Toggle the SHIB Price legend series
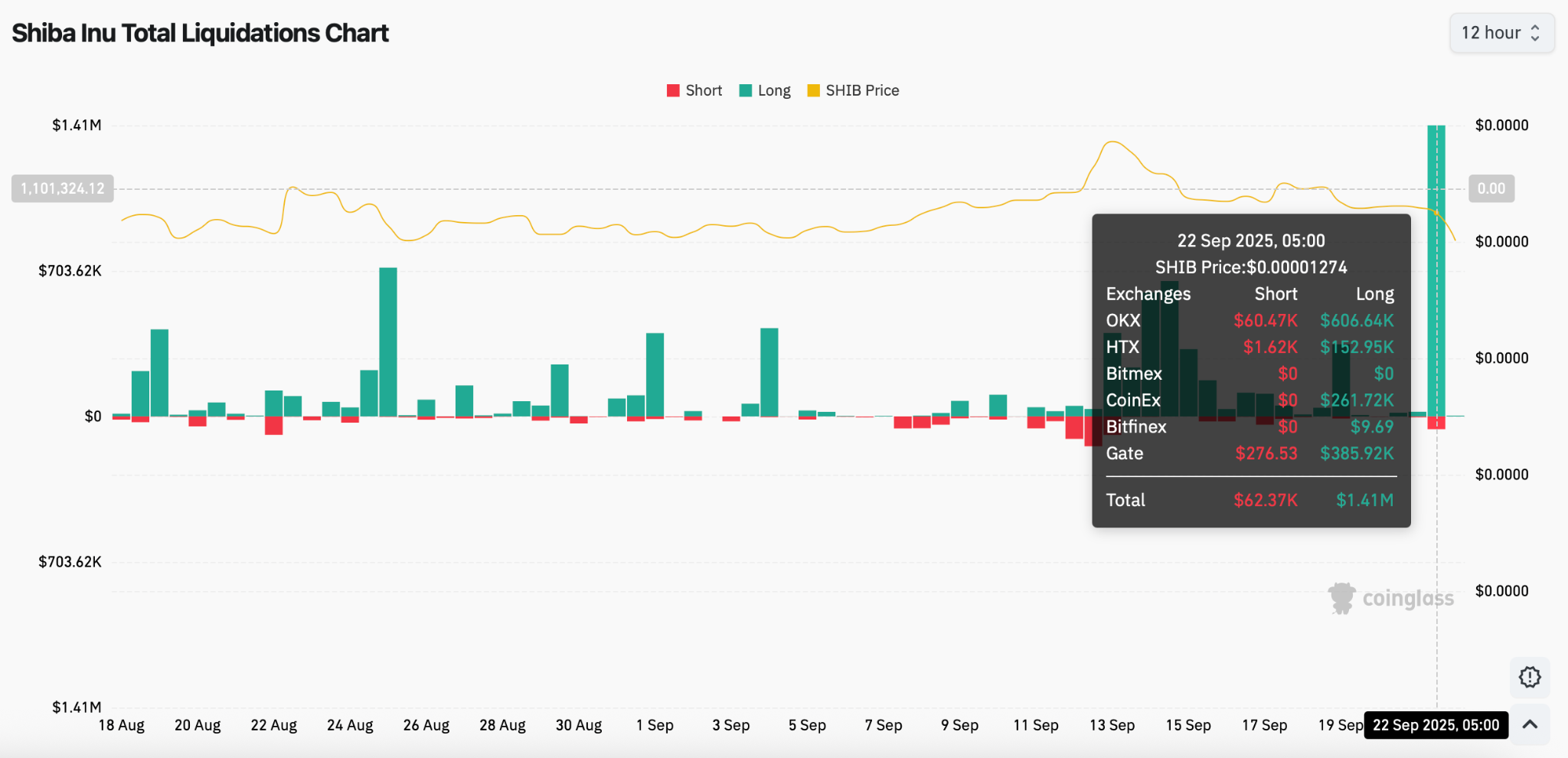The image size is (1568, 758). 853,90
